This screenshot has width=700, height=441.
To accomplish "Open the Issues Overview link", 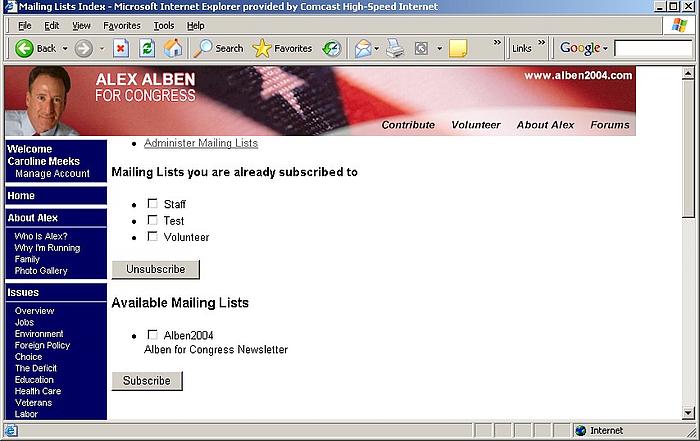I will 34,310.
